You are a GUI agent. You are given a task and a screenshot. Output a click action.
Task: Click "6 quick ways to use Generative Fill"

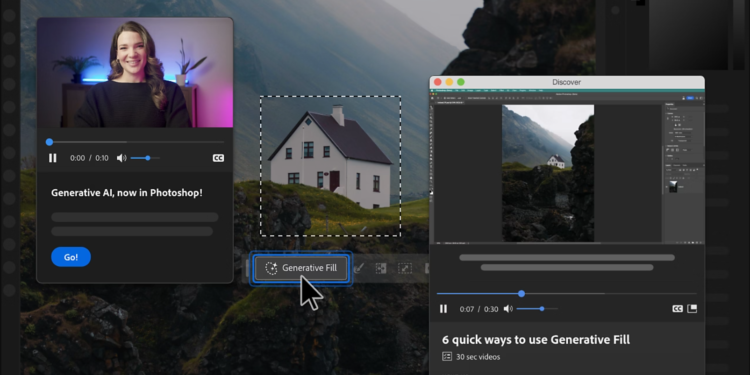536,340
